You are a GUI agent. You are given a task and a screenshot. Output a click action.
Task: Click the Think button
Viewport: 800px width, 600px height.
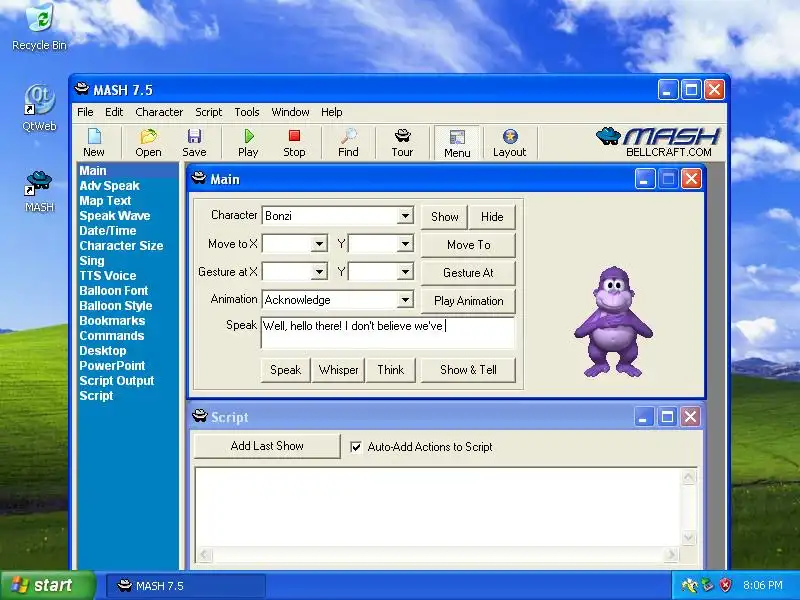390,370
